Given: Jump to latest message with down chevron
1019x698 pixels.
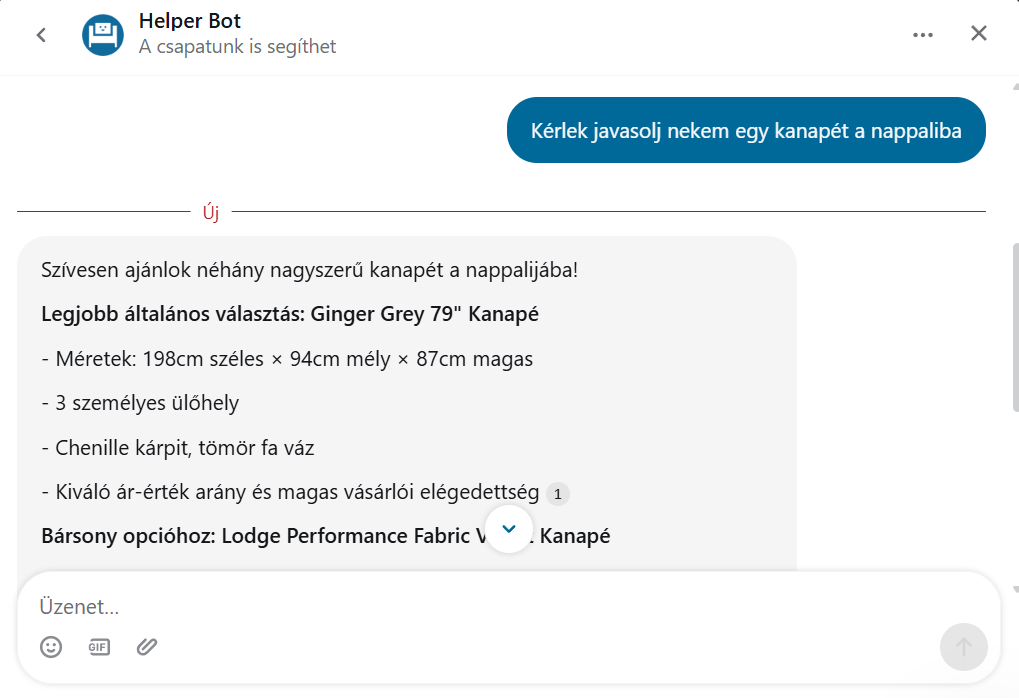Looking at the screenshot, I should (x=509, y=528).
